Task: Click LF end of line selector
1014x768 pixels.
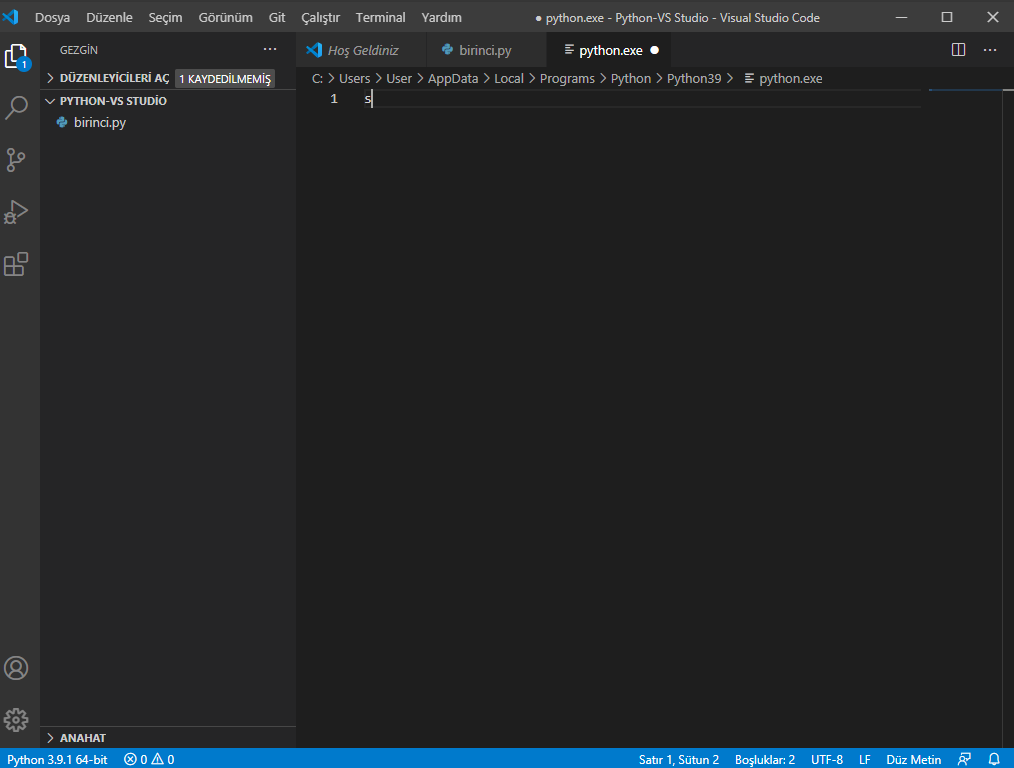Action: [865, 760]
